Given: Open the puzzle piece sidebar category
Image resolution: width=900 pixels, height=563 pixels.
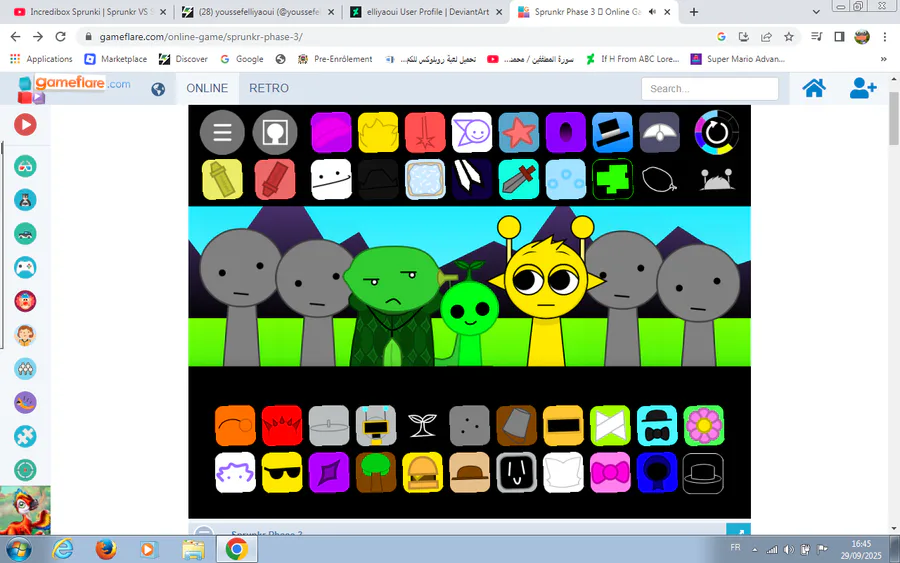Looking at the screenshot, I should tap(25, 437).
